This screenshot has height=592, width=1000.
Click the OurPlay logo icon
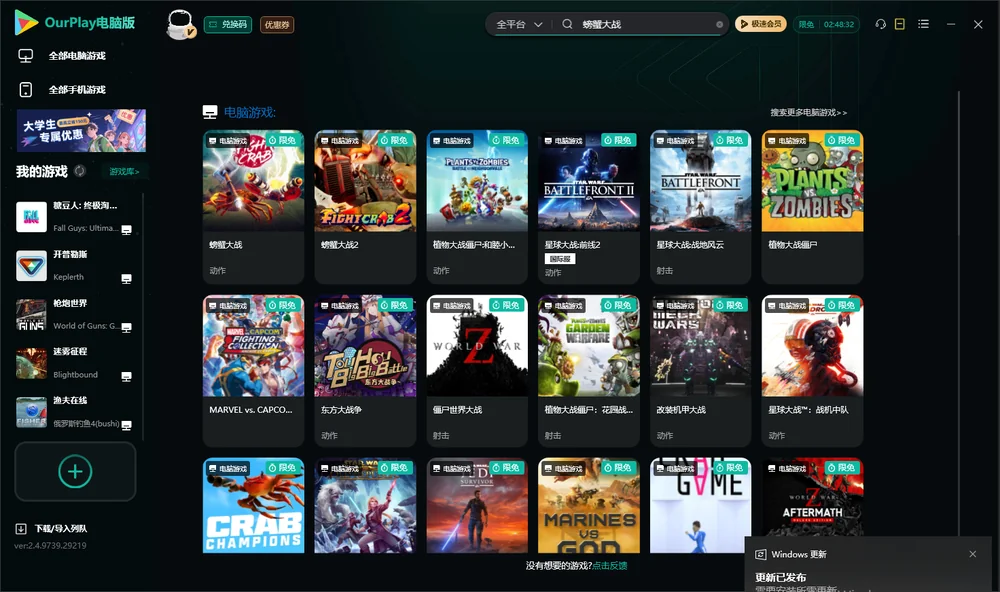click(26, 23)
